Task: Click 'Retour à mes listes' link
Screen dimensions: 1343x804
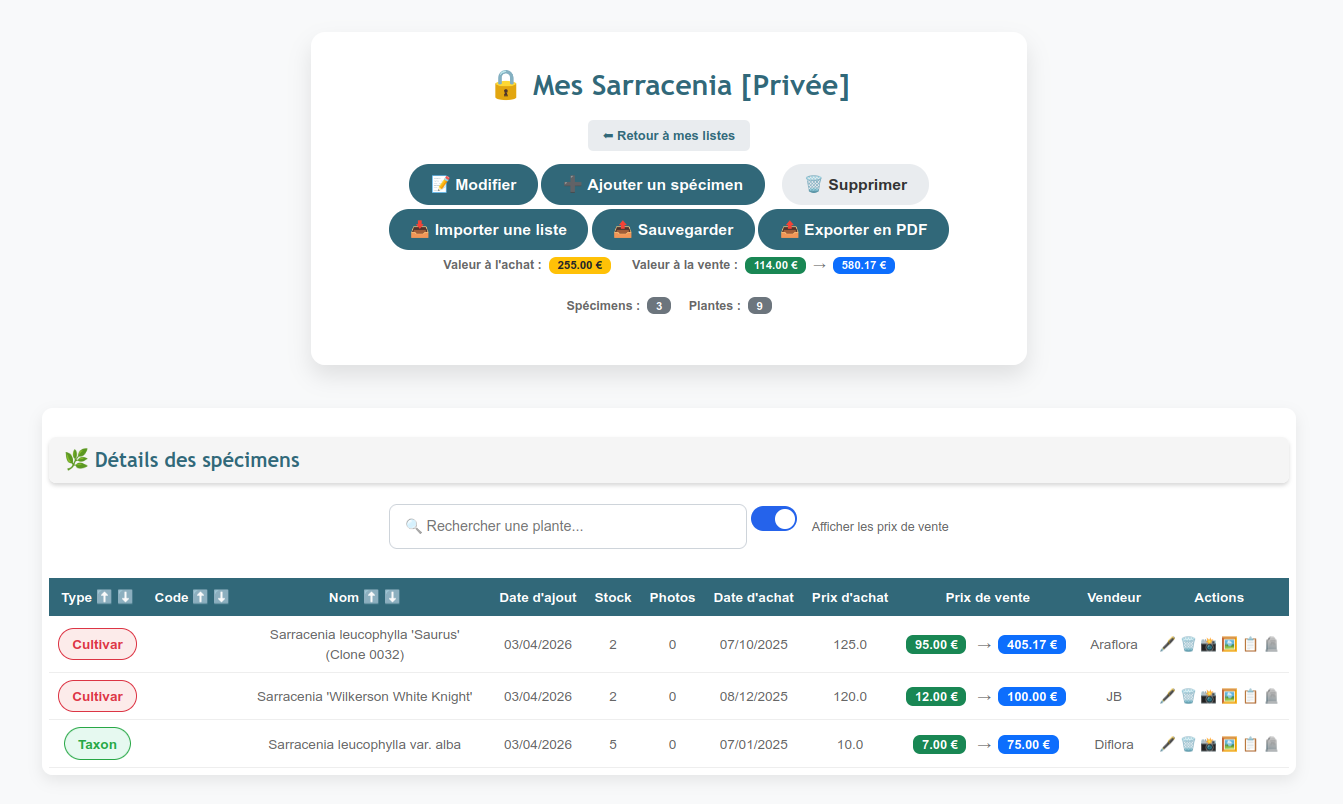Action: tap(668, 136)
